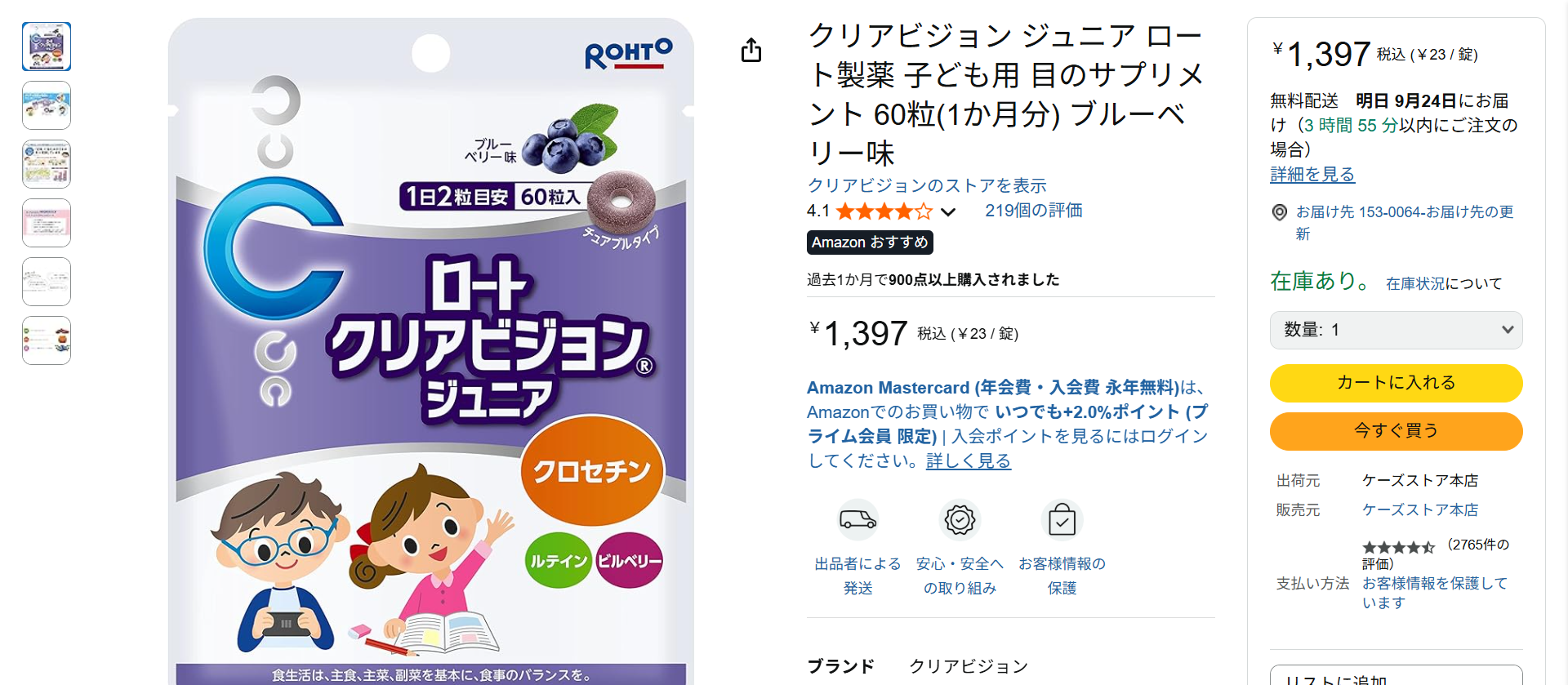The width and height of the screenshot is (1568, 685).
Task: Open the 219個の評価 reviews link
Action: [1033, 211]
